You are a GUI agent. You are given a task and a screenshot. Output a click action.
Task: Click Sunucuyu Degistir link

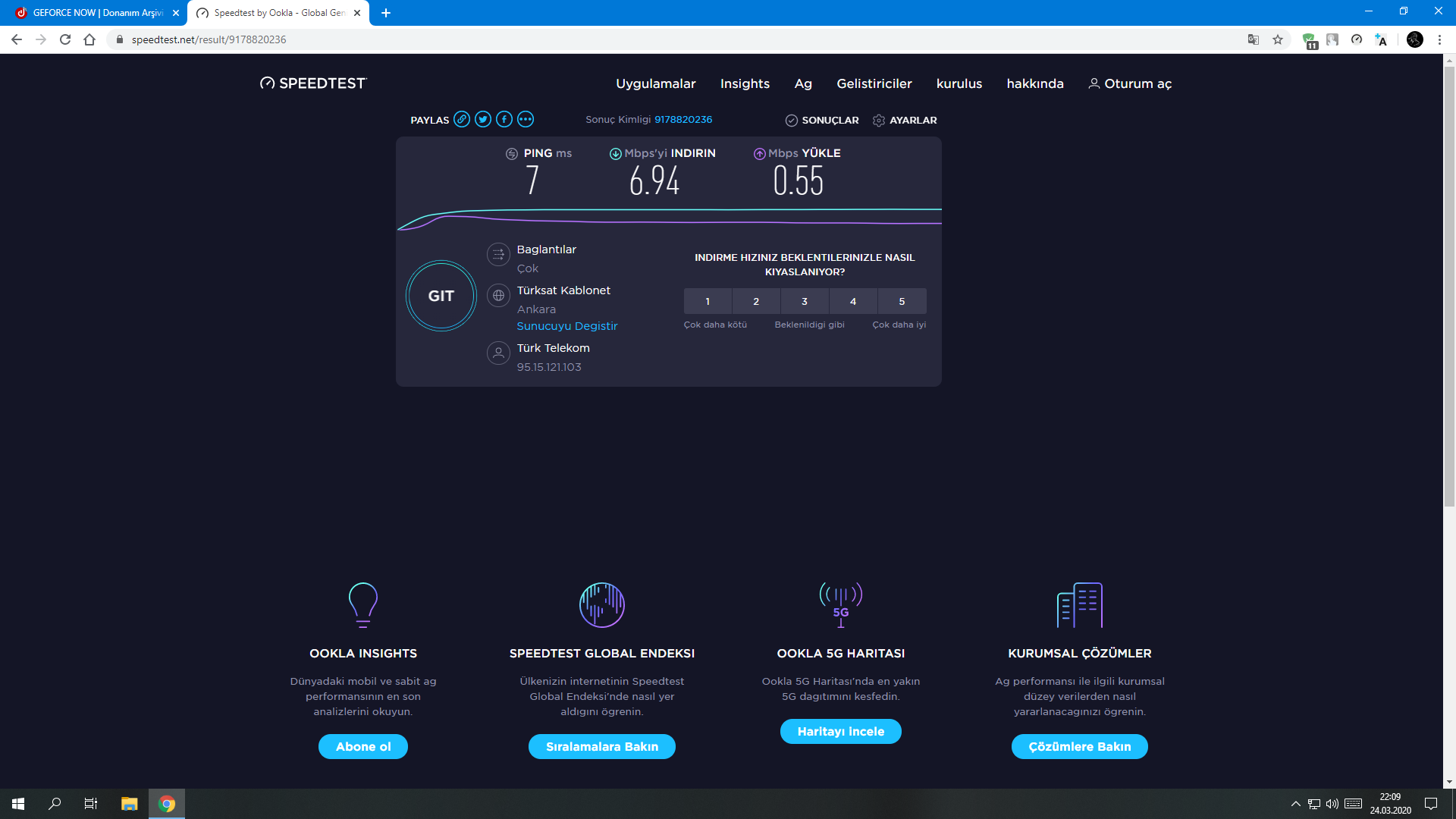pos(567,326)
